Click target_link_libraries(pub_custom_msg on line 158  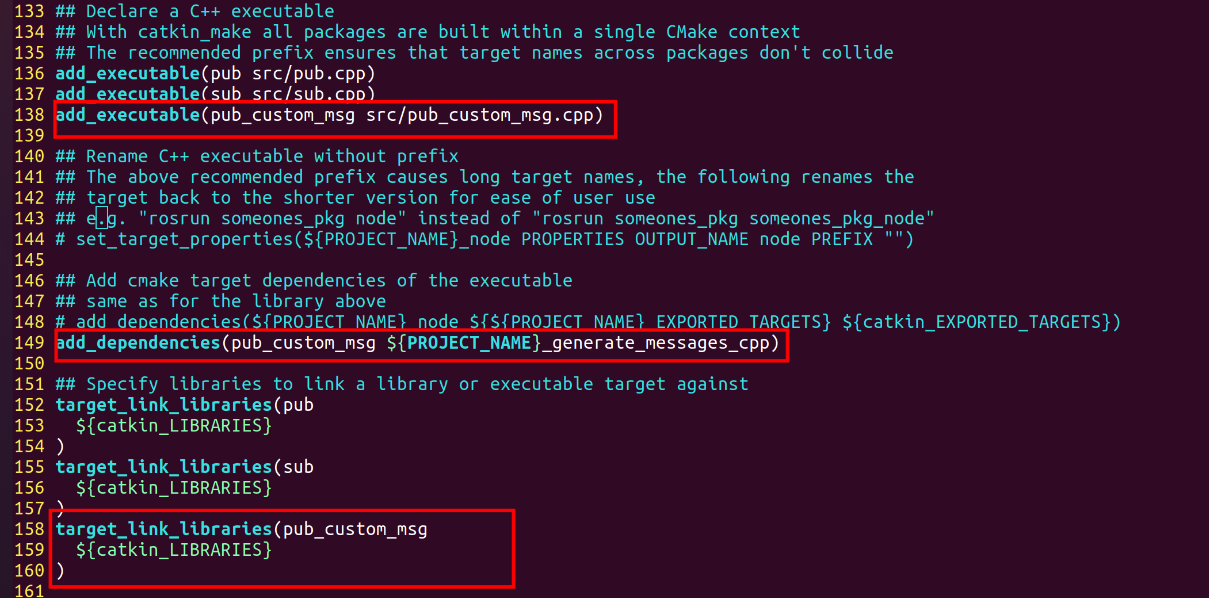coord(241,529)
